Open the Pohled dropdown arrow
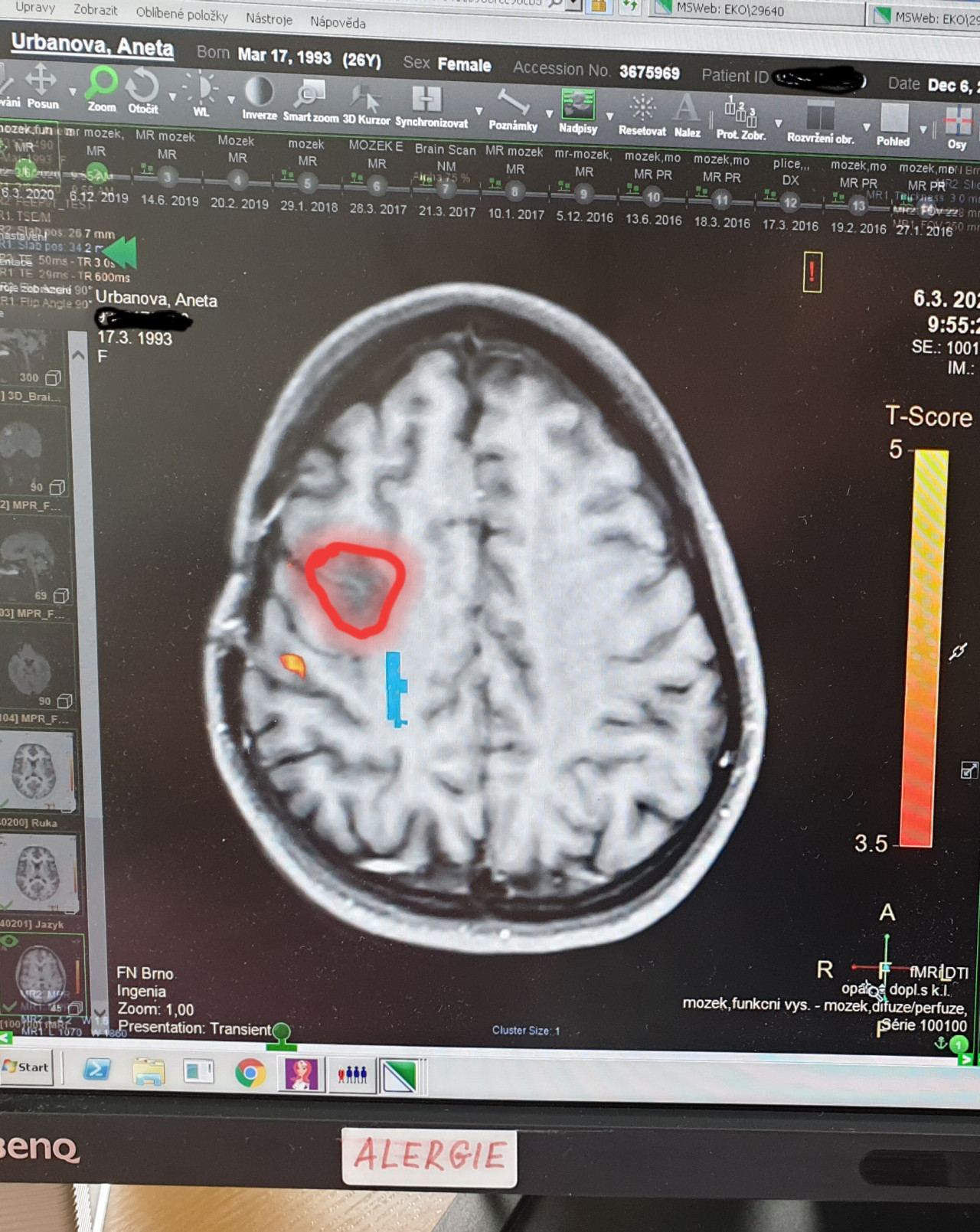The height and width of the screenshot is (1232, 980). point(923,129)
